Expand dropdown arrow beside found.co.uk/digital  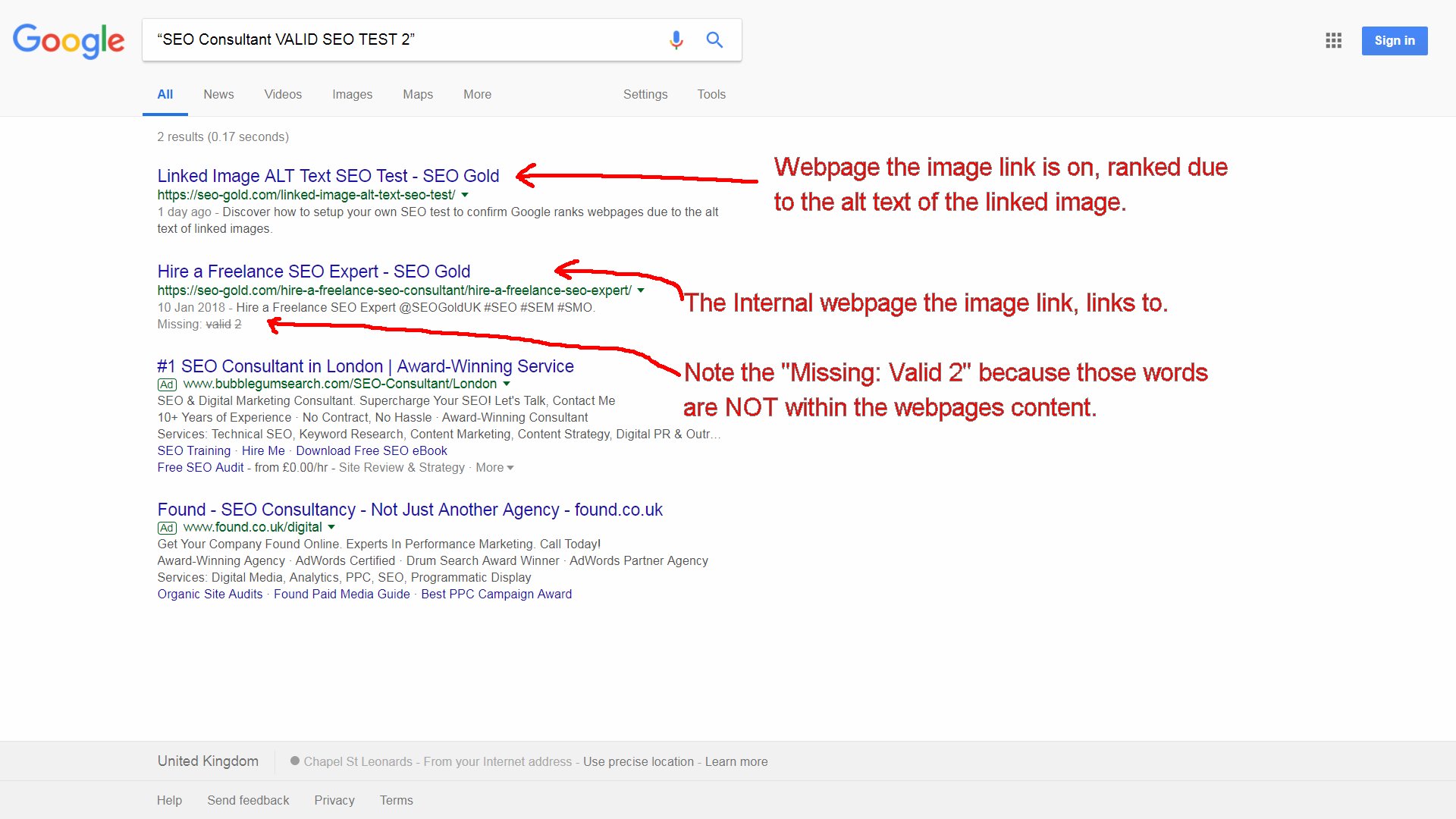(331, 527)
